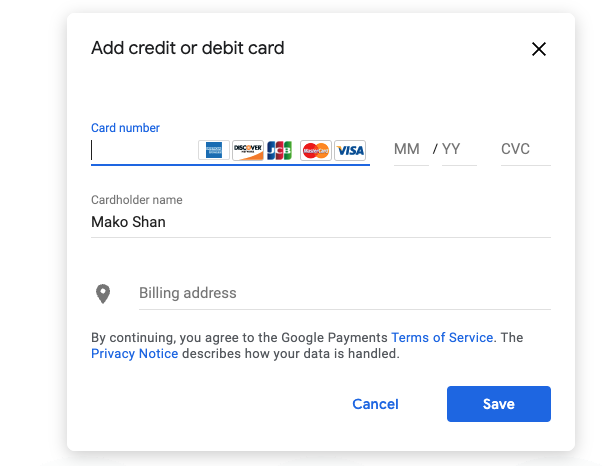Image resolution: width=609 pixels, height=466 pixels.
Task: Click the Mastercard logo icon
Action: point(315,150)
